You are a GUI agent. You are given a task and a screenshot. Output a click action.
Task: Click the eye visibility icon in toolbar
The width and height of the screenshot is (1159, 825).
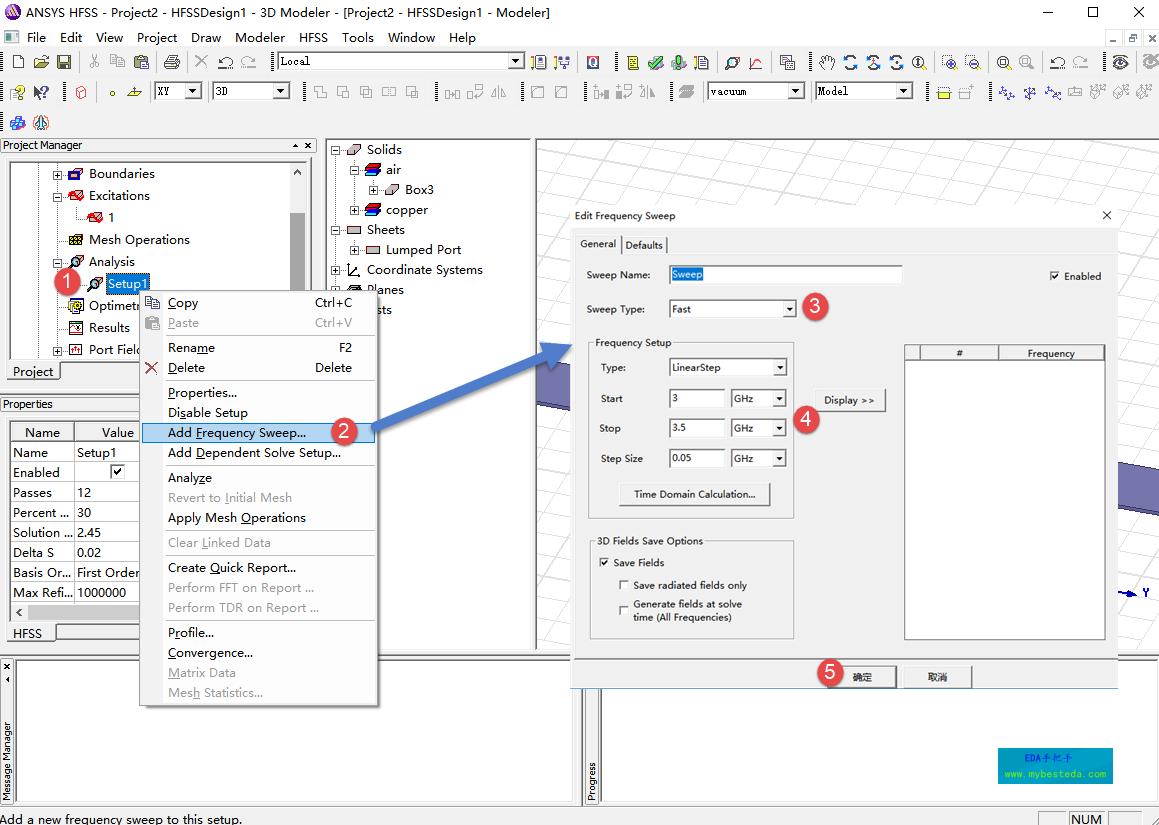pos(1120,62)
